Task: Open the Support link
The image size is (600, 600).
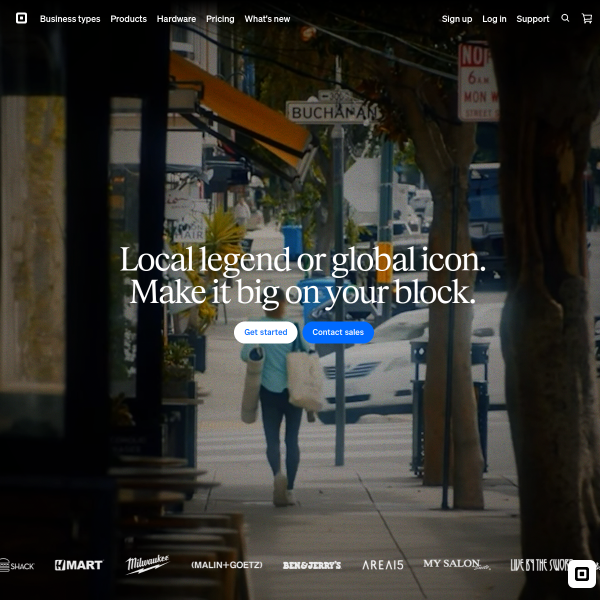Action: pyautogui.click(x=533, y=19)
